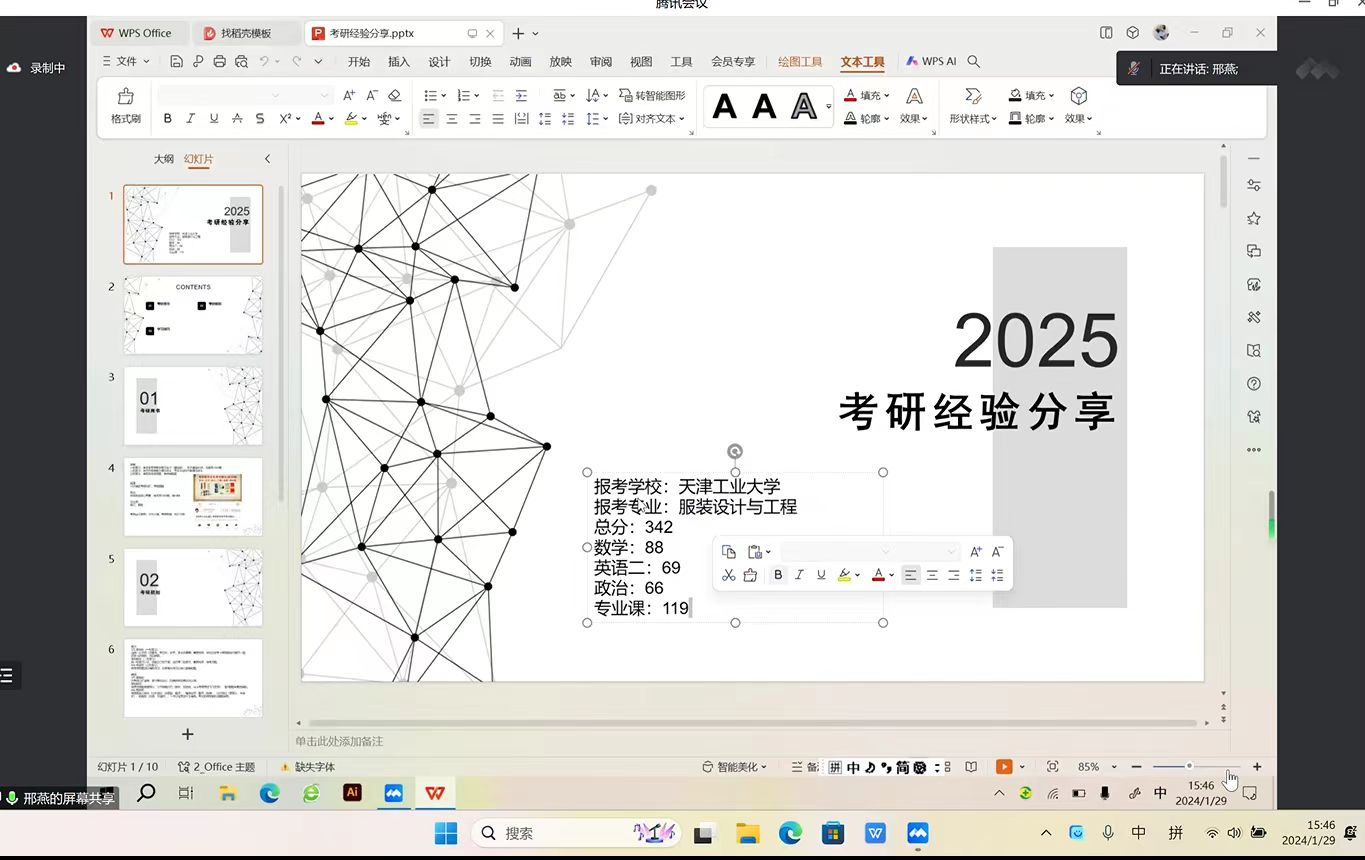This screenshot has width=1365, height=860.
Task: Toggle italic formatting in the ribbon
Action: [x=190, y=119]
